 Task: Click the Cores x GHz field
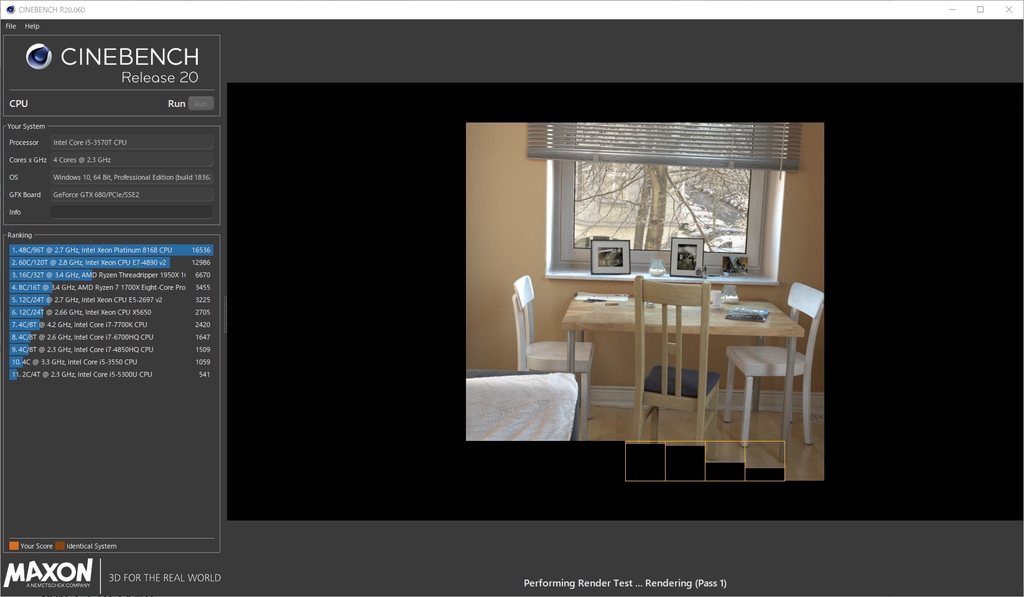[131, 159]
